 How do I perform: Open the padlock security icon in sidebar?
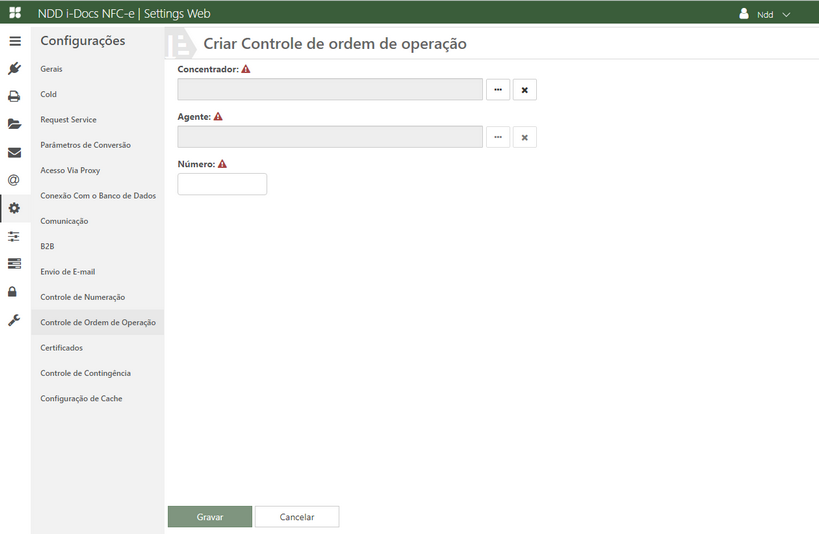click(x=13, y=291)
